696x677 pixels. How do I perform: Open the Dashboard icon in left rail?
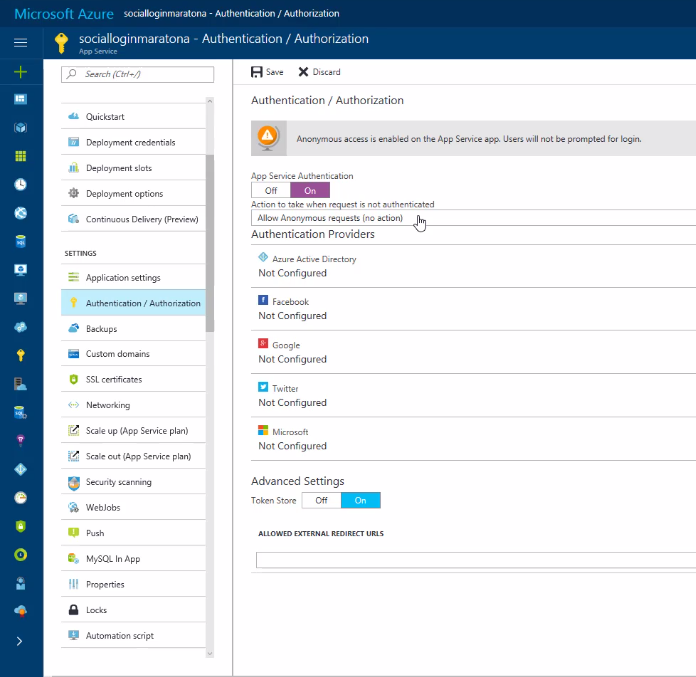pos(20,99)
